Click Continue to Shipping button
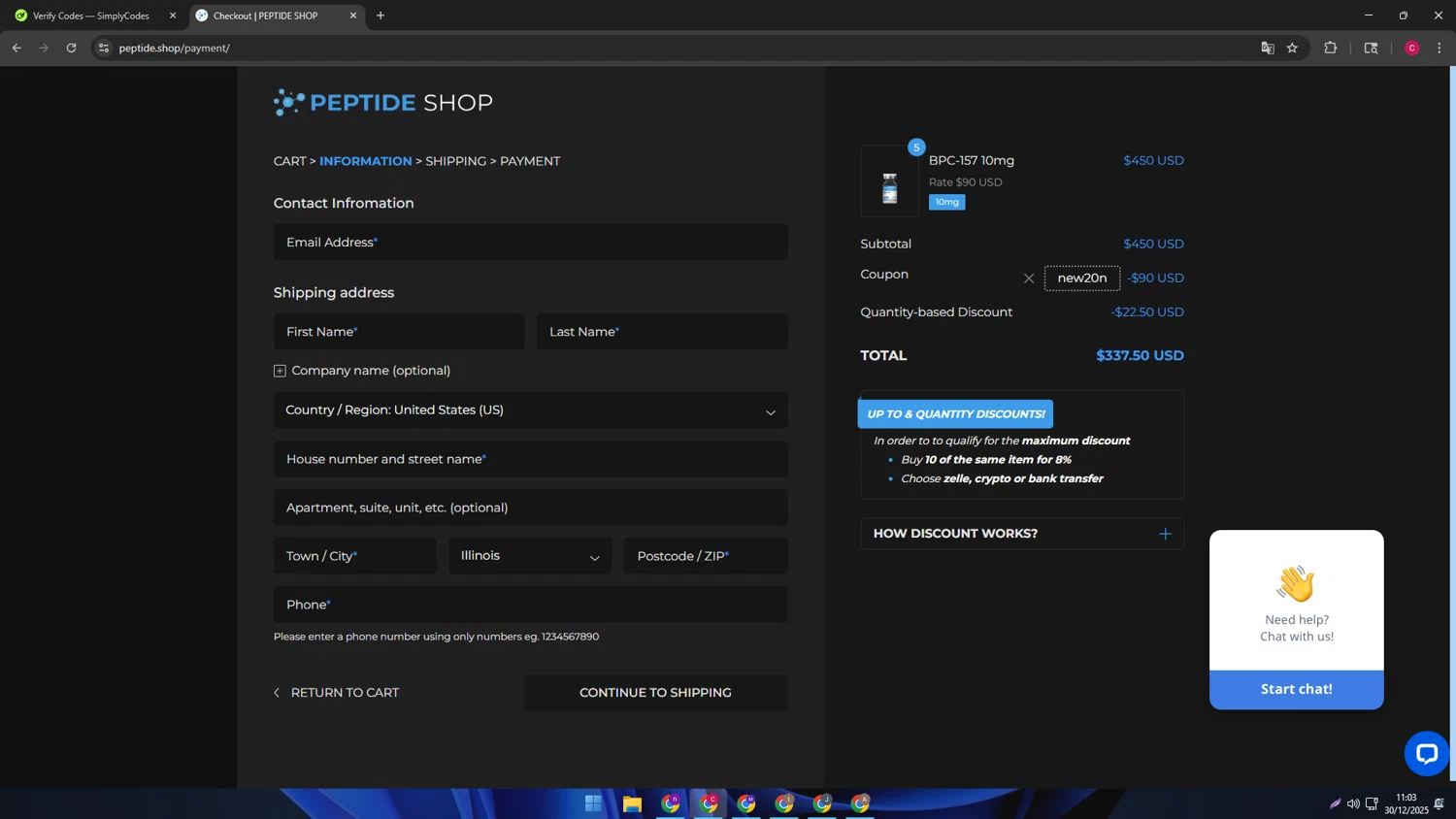The height and width of the screenshot is (819, 1456). point(656,693)
